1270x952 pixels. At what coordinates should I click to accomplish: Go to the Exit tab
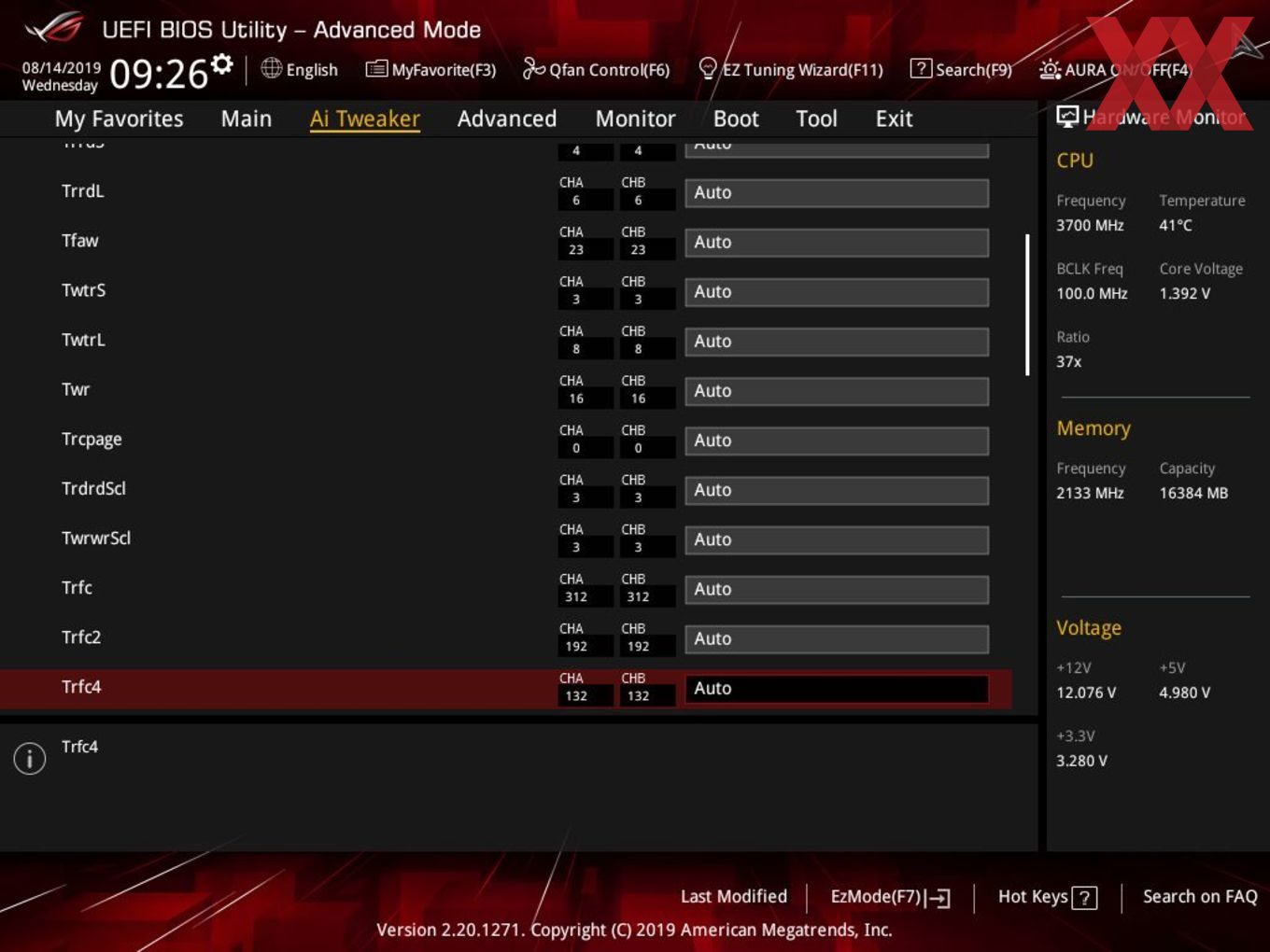click(894, 119)
